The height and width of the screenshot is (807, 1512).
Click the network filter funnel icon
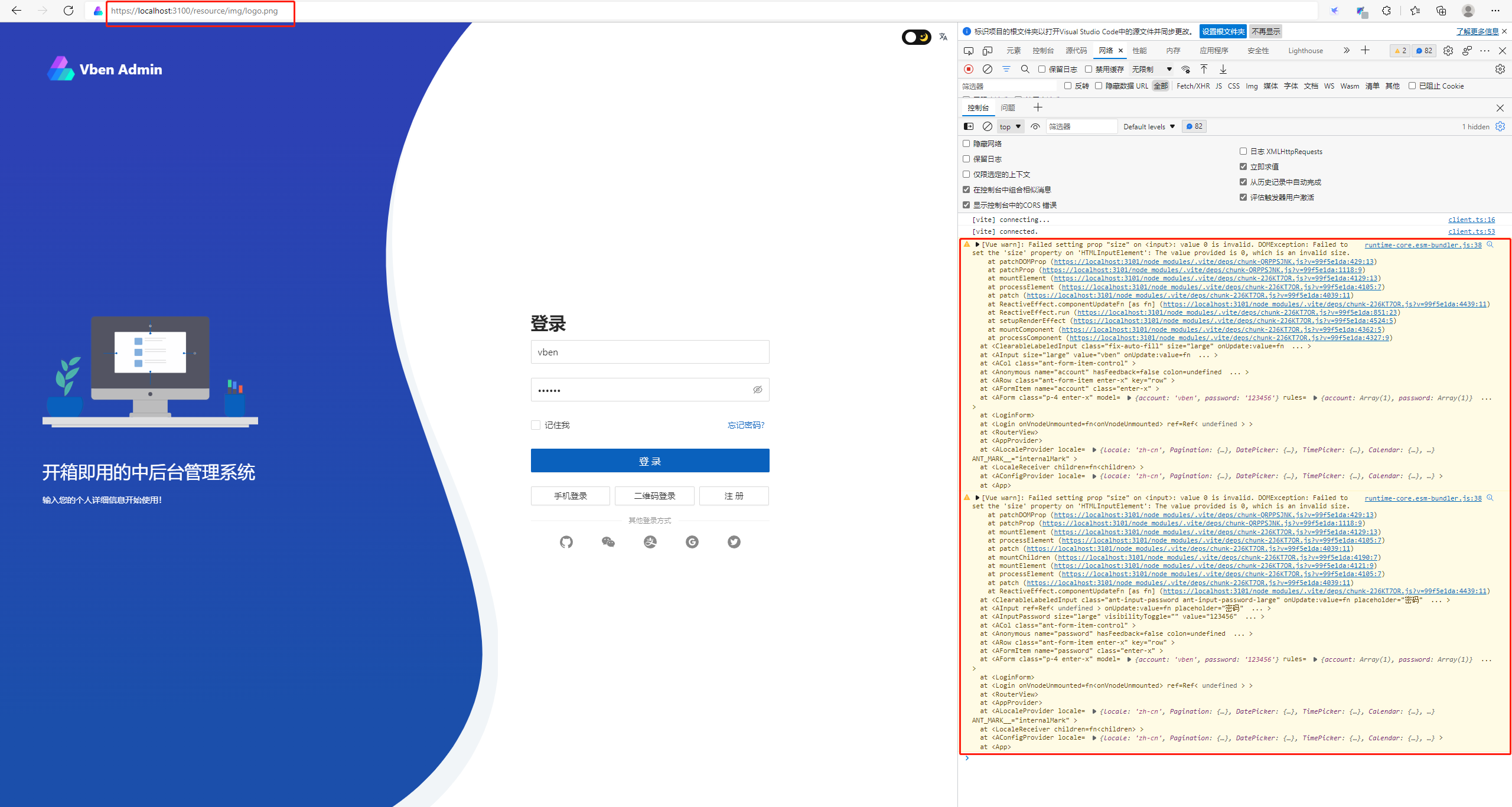[1006, 69]
